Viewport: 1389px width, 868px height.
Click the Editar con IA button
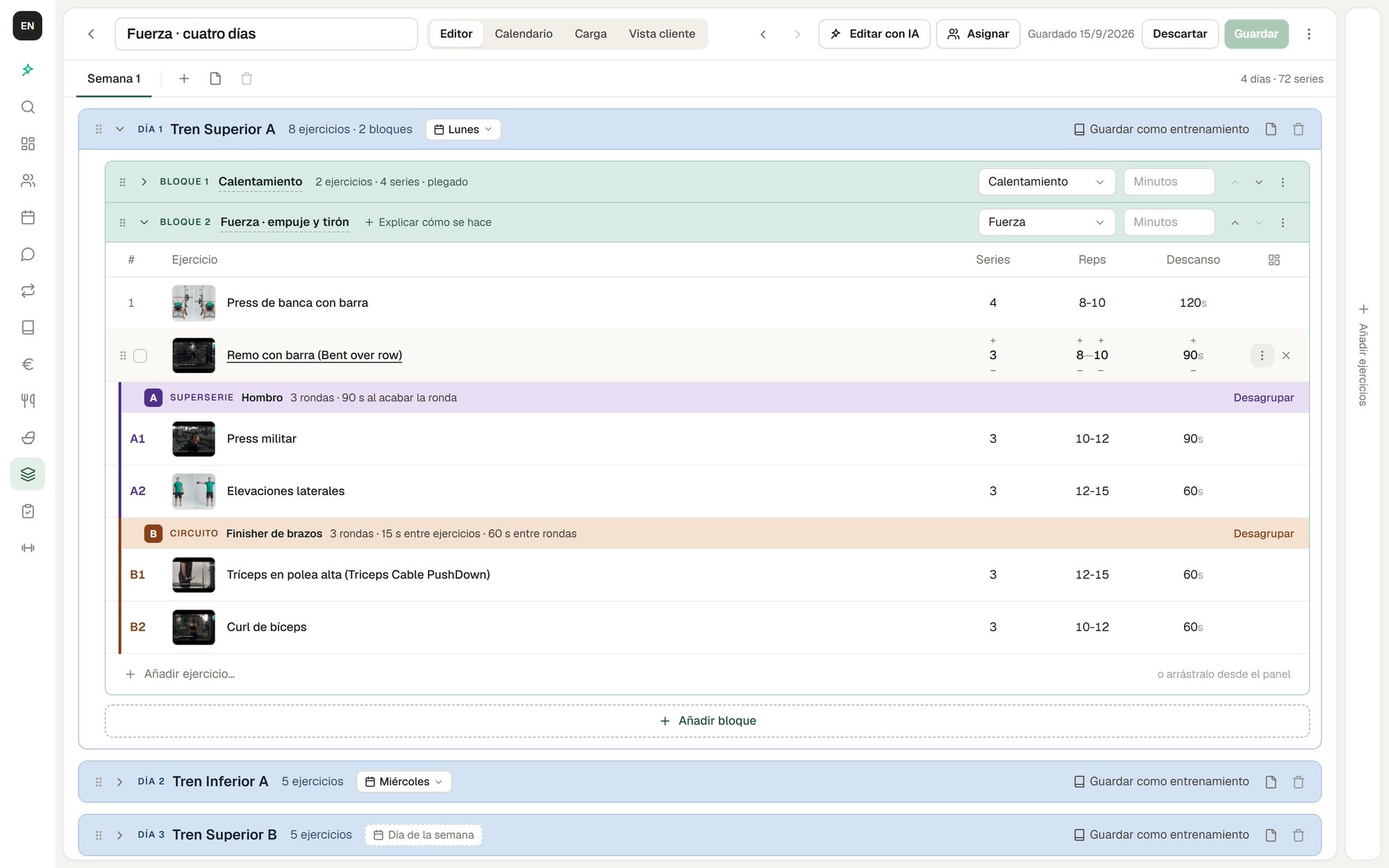click(874, 34)
